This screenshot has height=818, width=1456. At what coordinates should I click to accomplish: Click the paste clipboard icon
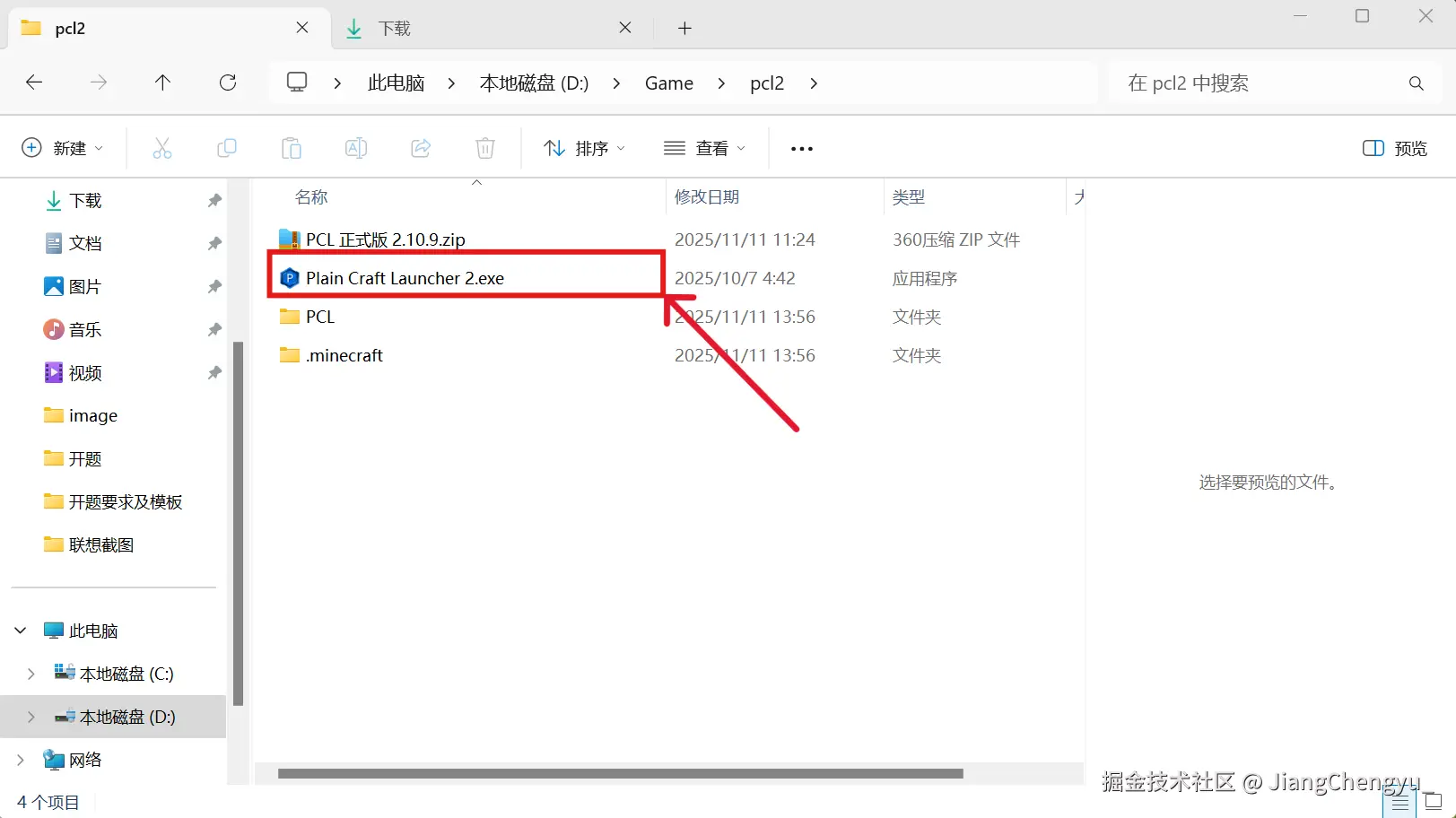292,148
